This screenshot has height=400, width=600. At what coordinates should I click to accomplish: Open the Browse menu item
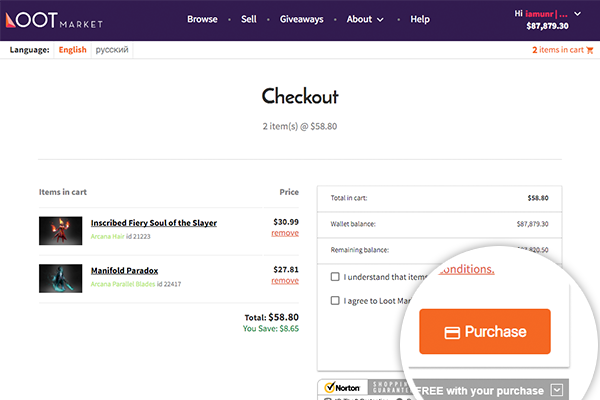click(x=202, y=19)
